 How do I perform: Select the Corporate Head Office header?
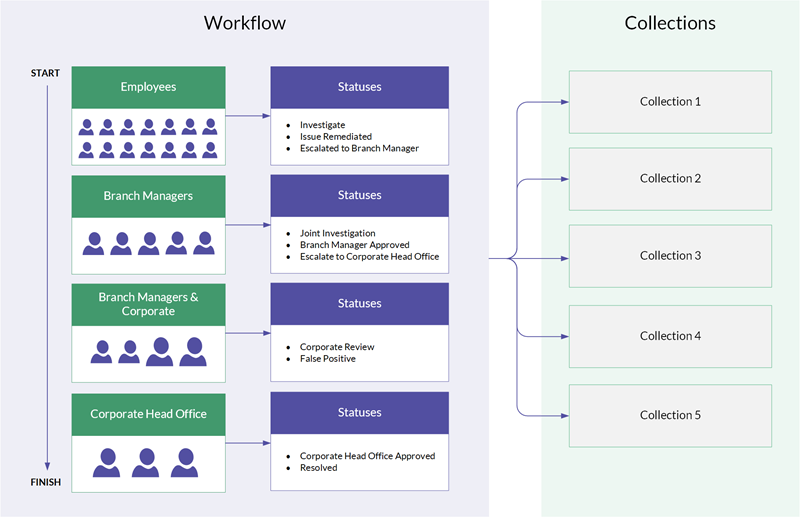pyautogui.click(x=148, y=413)
